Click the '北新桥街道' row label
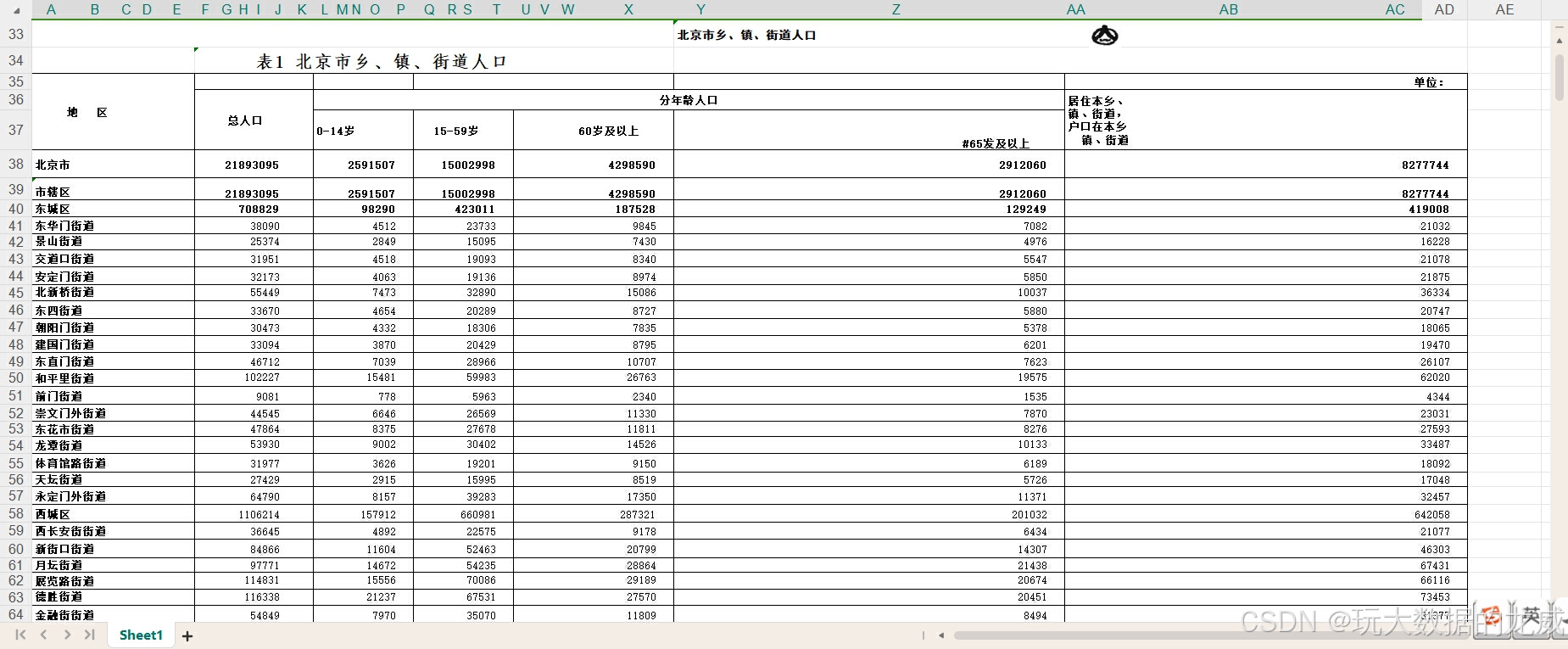The image size is (1568, 649). 64,292
